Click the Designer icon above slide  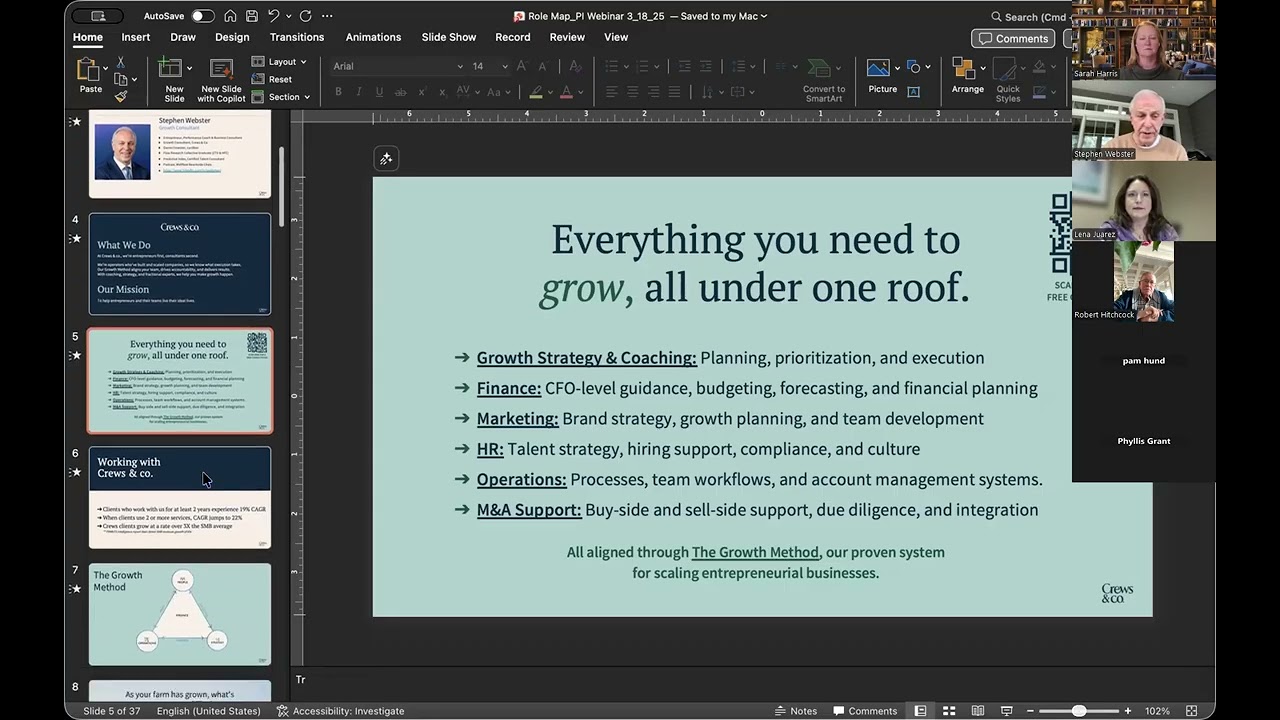coord(386,159)
